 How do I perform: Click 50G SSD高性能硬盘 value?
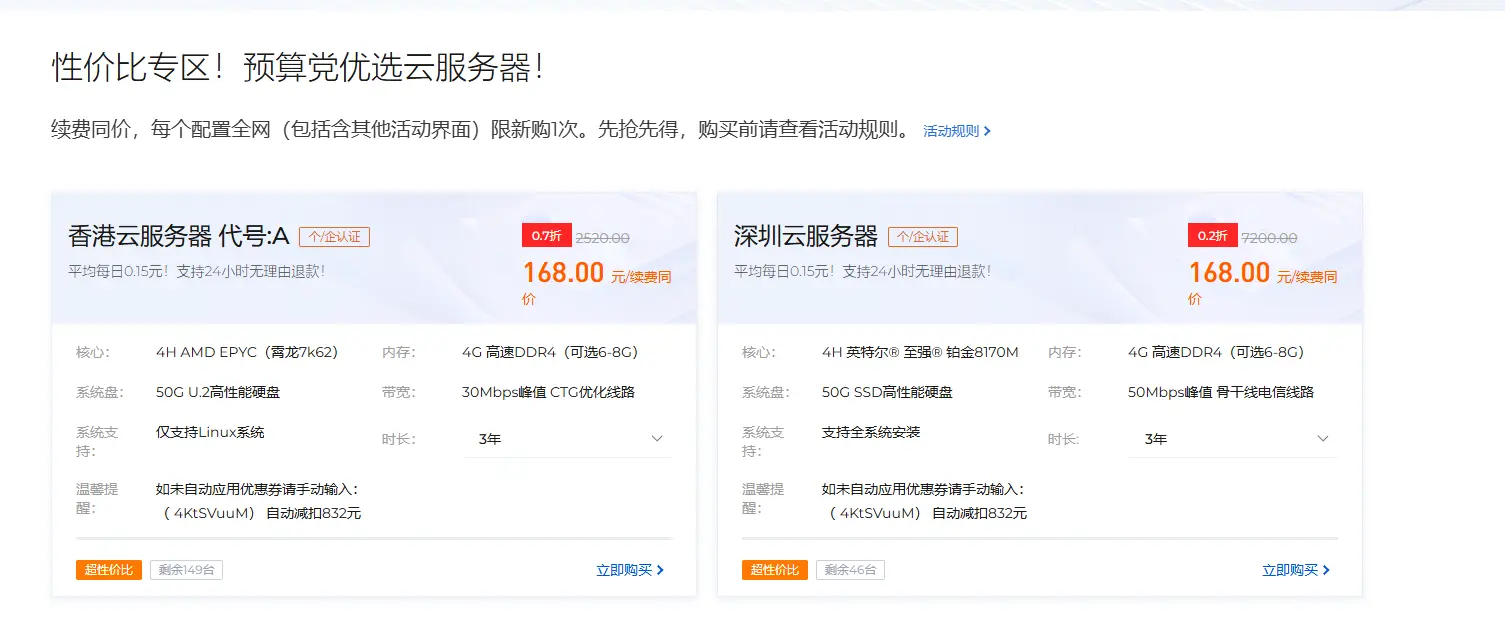(887, 392)
